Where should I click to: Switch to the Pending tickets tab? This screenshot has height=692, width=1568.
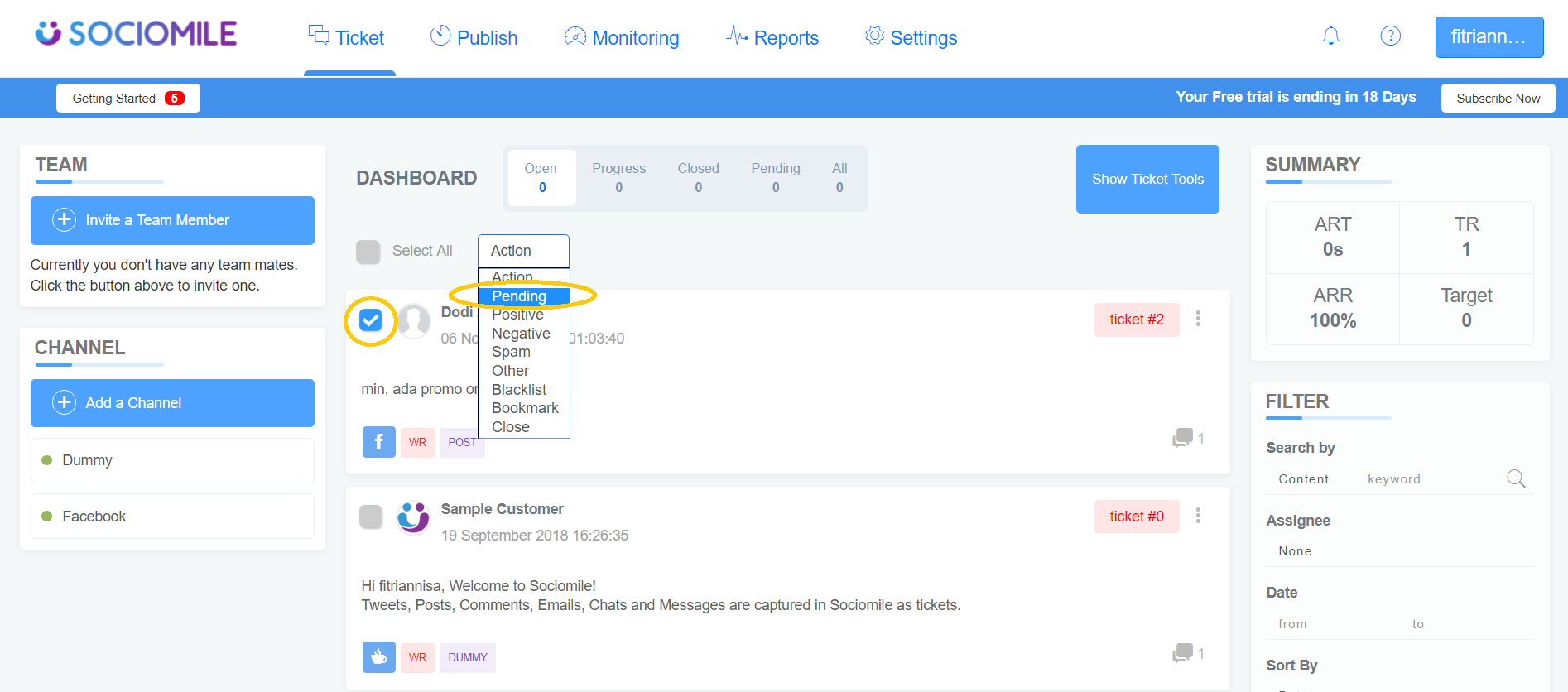(776, 177)
